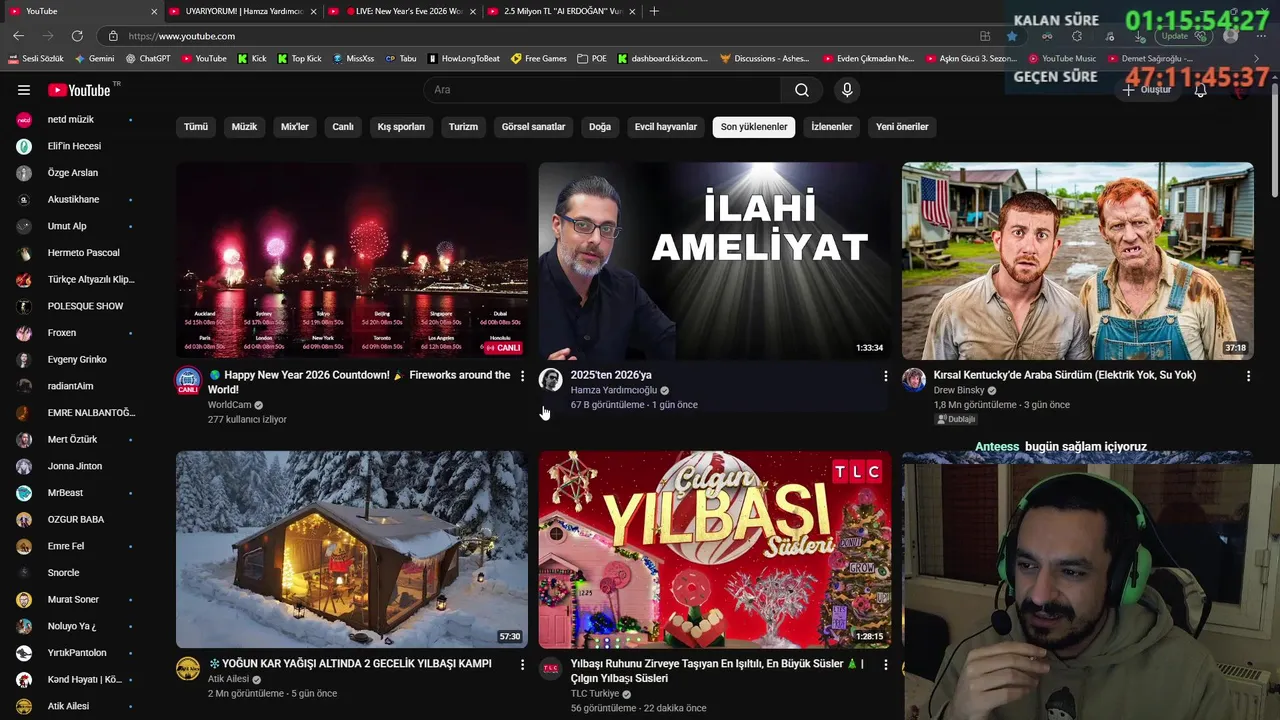Image resolution: width=1280 pixels, height=720 pixels.
Task: Click the Drew Binsky channel name link
Action: point(958,390)
